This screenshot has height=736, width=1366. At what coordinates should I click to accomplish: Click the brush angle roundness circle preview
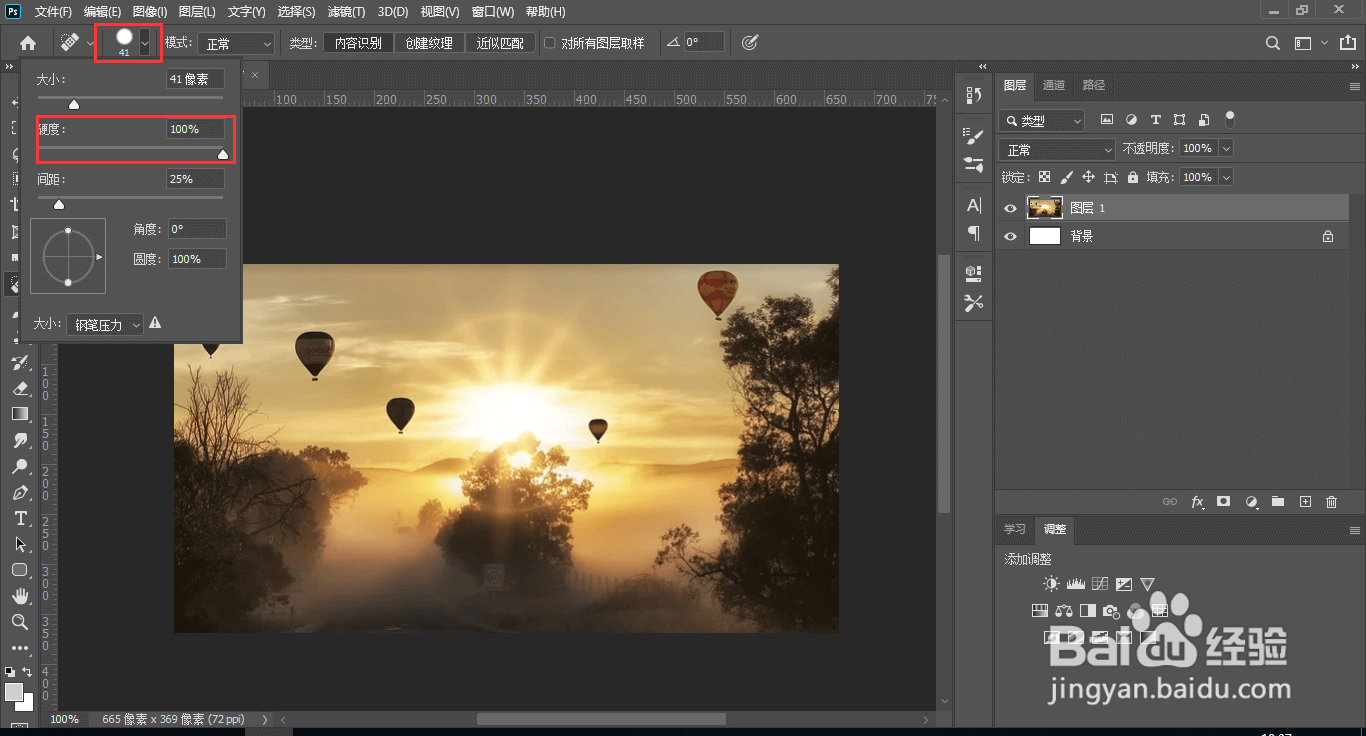click(68, 257)
